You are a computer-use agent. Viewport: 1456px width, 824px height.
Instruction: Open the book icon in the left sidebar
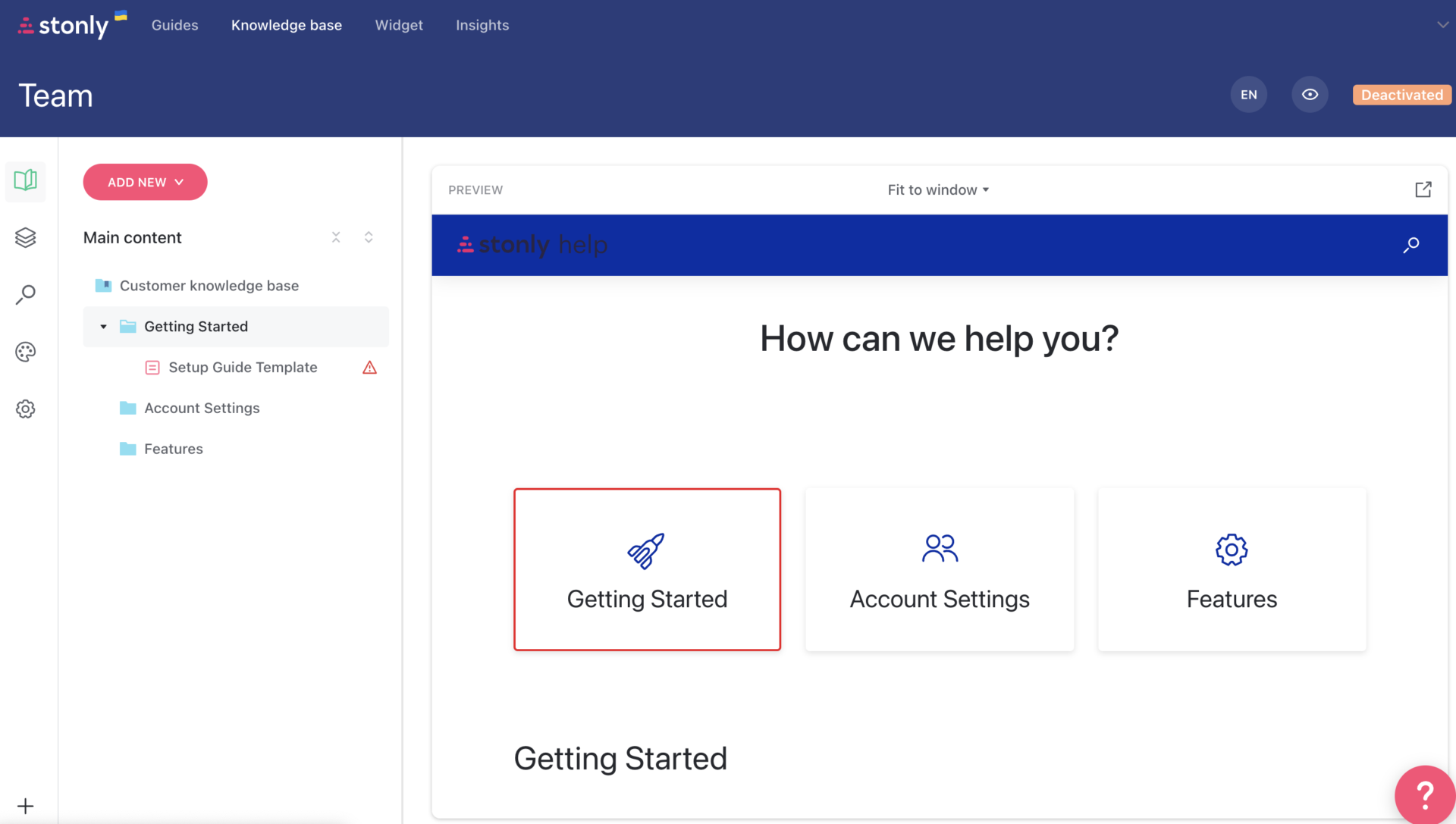(x=25, y=180)
